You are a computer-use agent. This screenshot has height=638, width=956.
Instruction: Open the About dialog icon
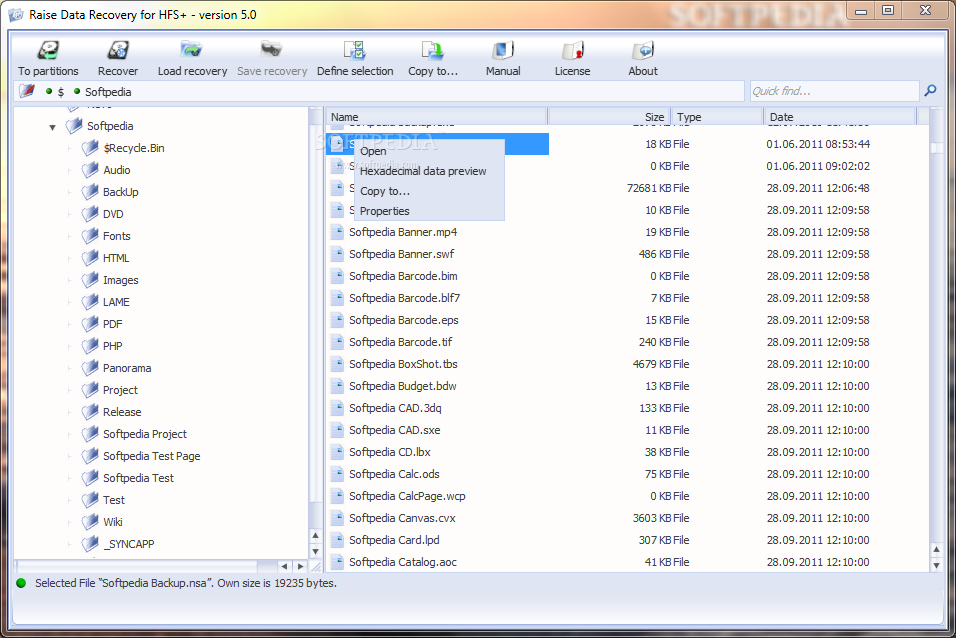(x=643, y=50)
